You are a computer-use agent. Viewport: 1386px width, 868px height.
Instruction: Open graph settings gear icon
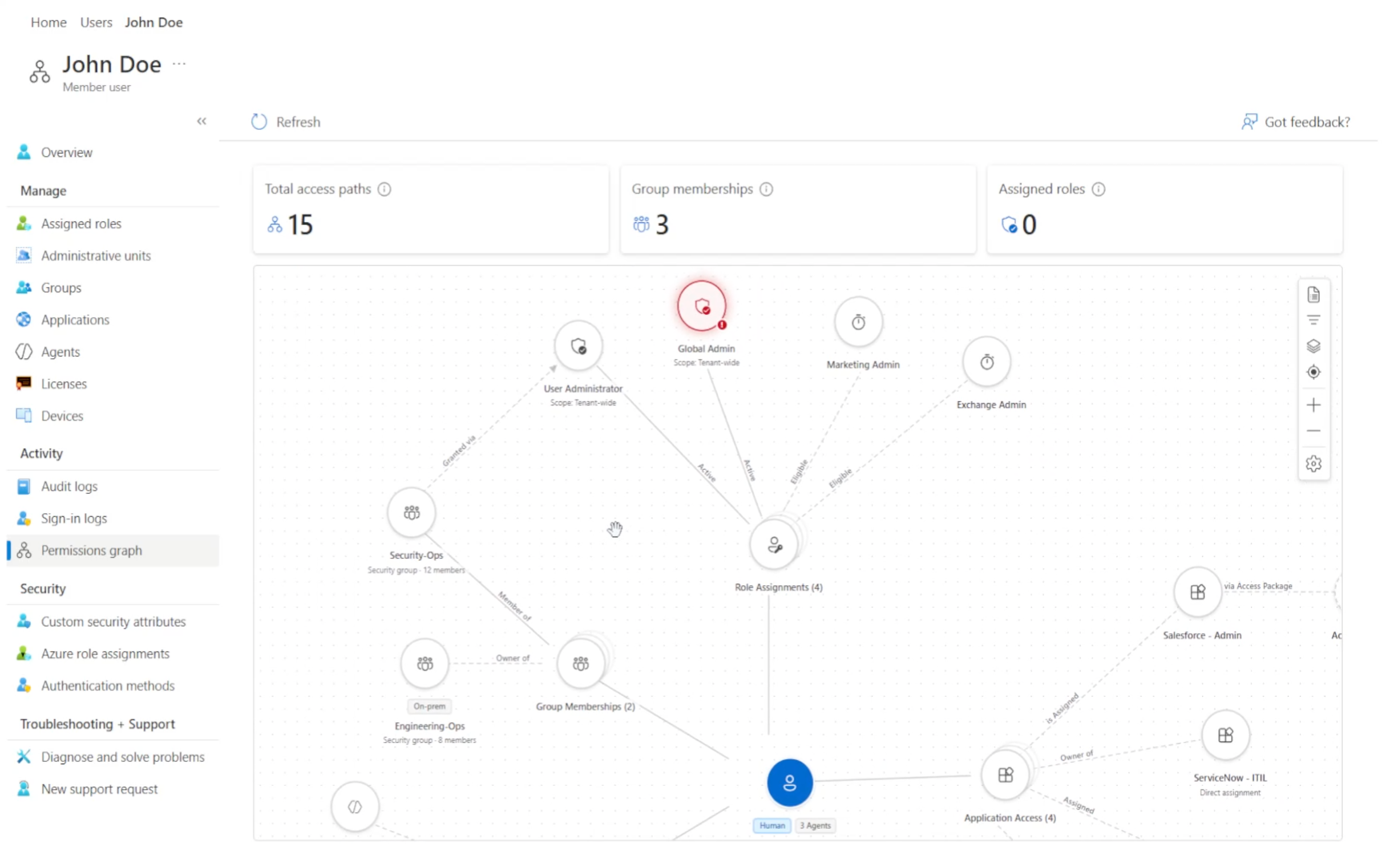pos(1313,464)
